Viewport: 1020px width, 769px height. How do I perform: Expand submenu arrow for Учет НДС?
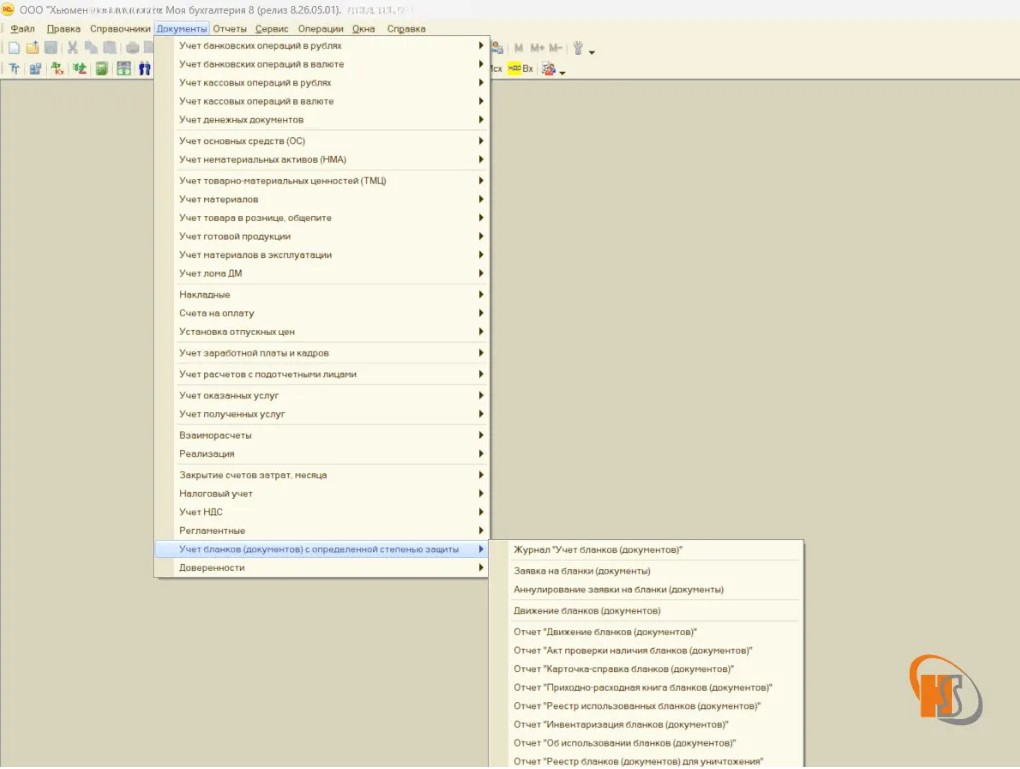click(x=481, y=511)
